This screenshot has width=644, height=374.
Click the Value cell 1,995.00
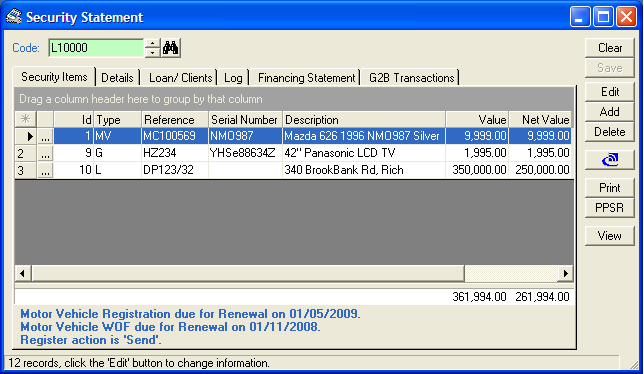[477, 153]
